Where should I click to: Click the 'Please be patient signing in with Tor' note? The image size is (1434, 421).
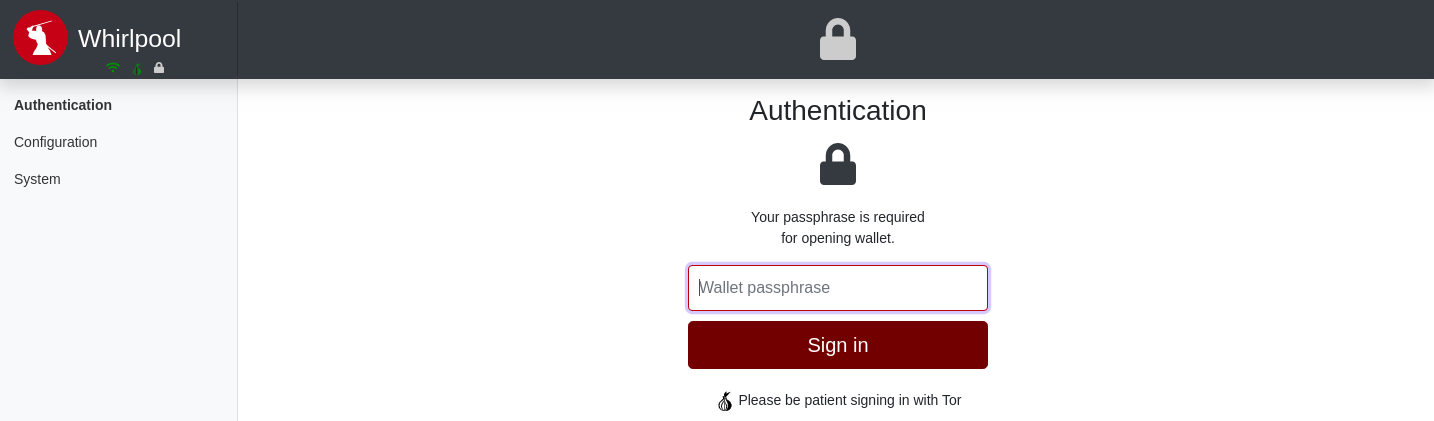(x=850, y=400)
